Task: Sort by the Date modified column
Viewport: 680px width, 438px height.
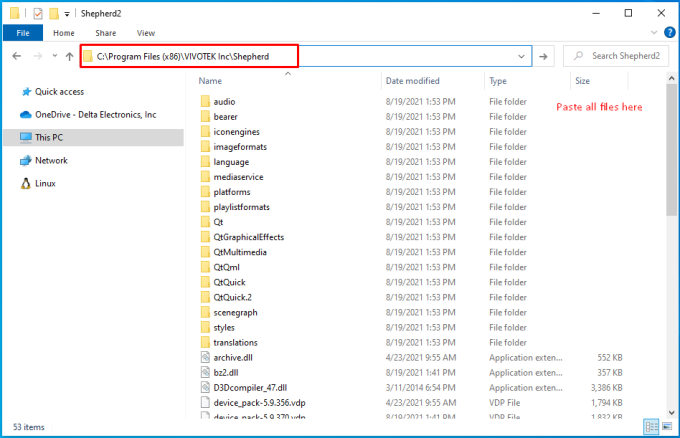Action: pyautogui.click(x=412, y=80)
